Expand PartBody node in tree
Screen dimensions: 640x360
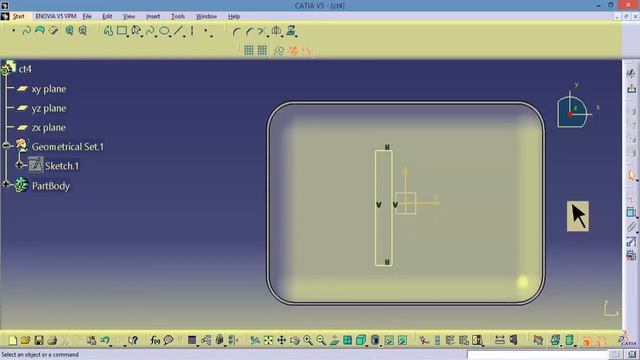pyautogui.click(x=6, y=184)
